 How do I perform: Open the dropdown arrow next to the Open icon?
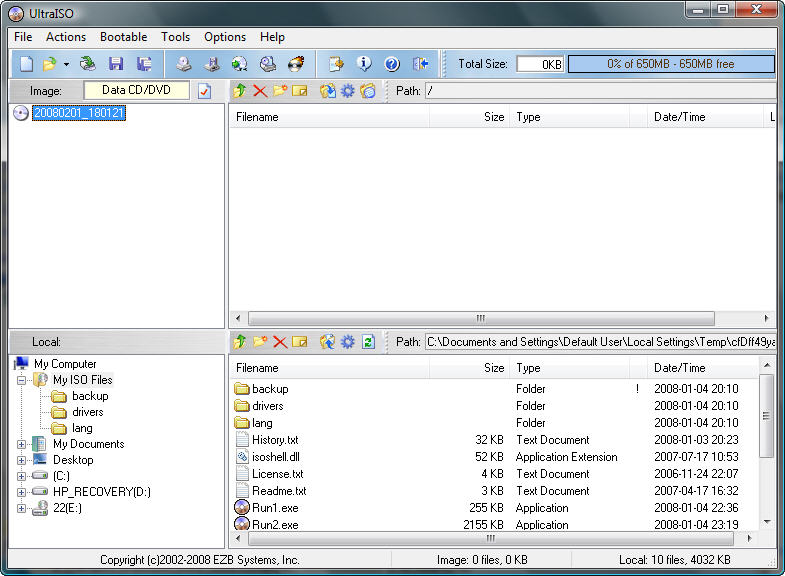click(x=66, y=64)
